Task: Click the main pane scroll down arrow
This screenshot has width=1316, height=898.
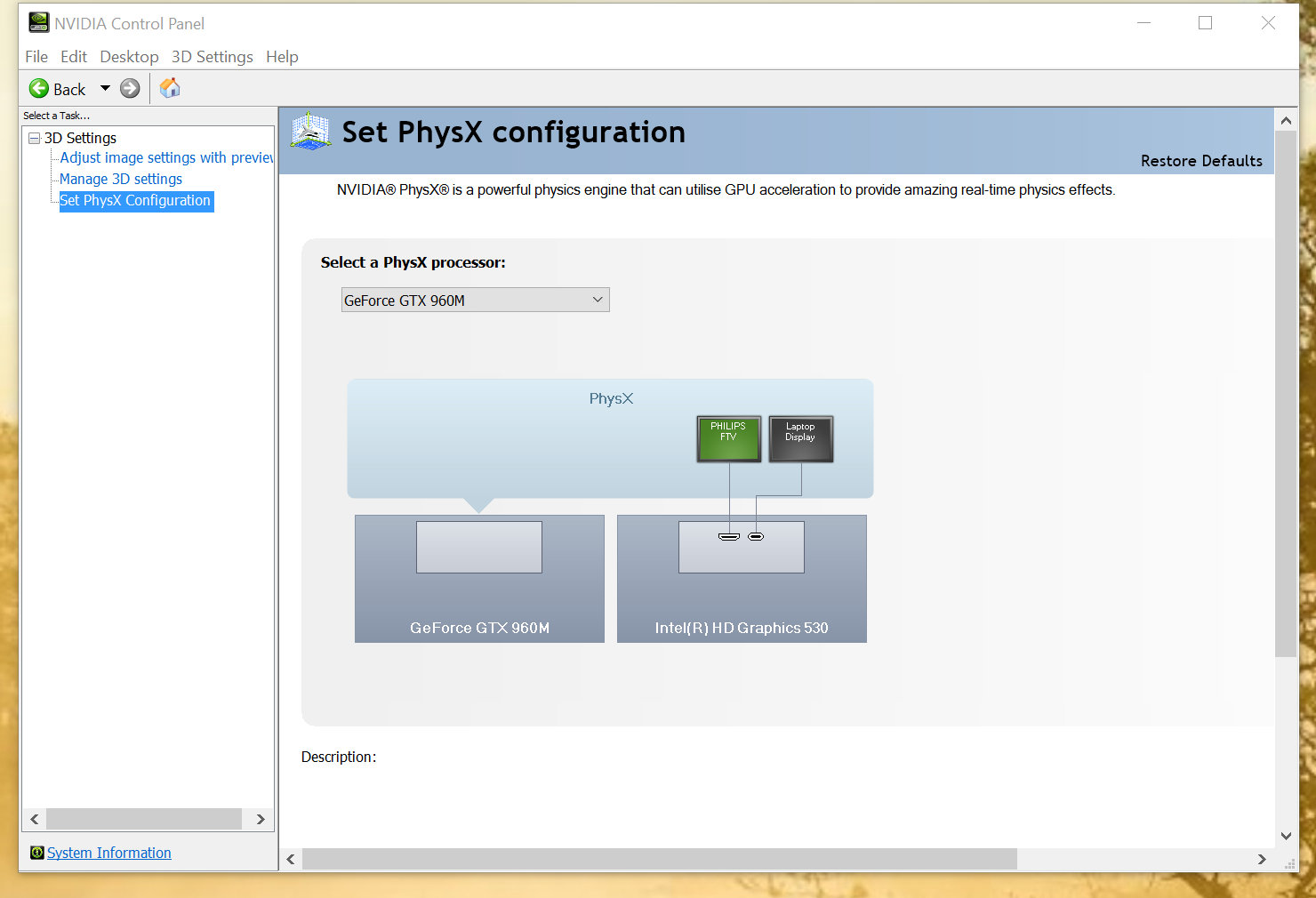Action: click(x=1286, y=836)
